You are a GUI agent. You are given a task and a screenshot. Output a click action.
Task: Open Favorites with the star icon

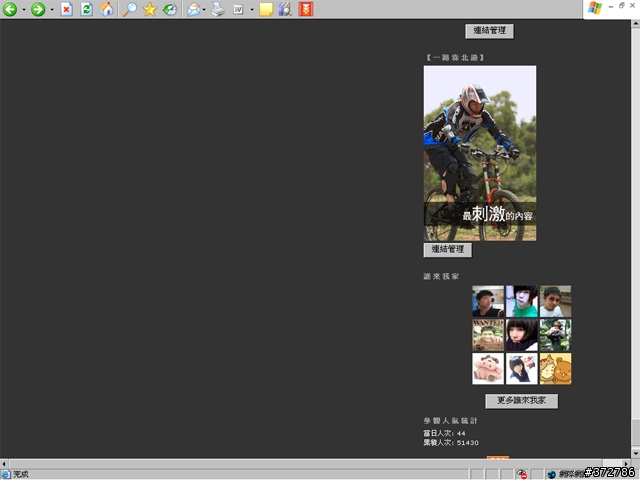pyautogui.click(x=150, y=9)
